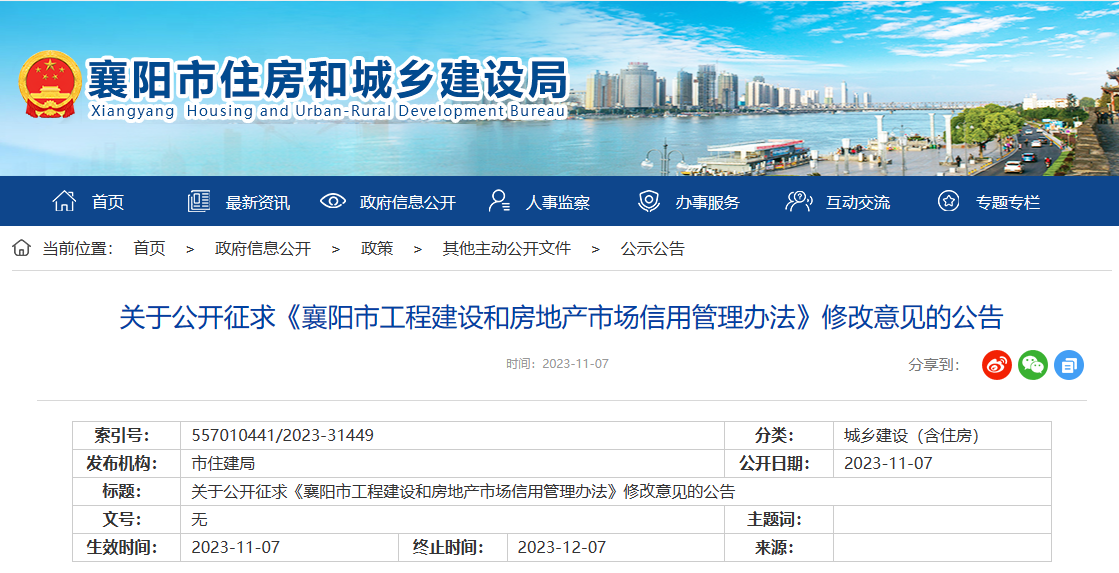Image resolution: width=1119 pixels, height=573 pixels.
Task: Navigate to 政策 breadcrumb link
Action: 377,248
